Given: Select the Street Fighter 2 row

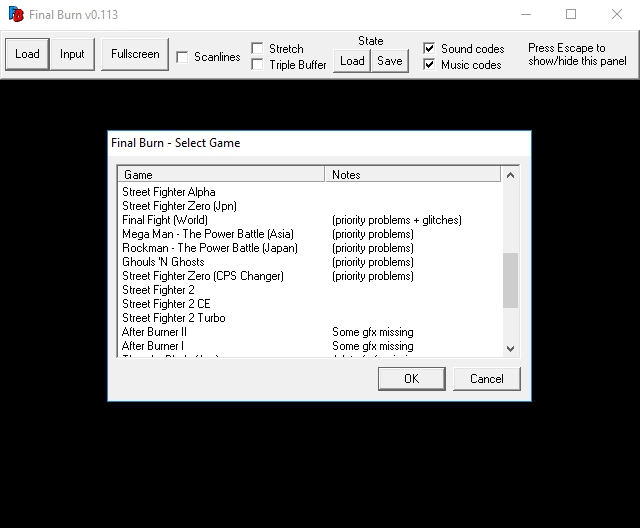Looking at the screenshot, I should click(158, 290).
